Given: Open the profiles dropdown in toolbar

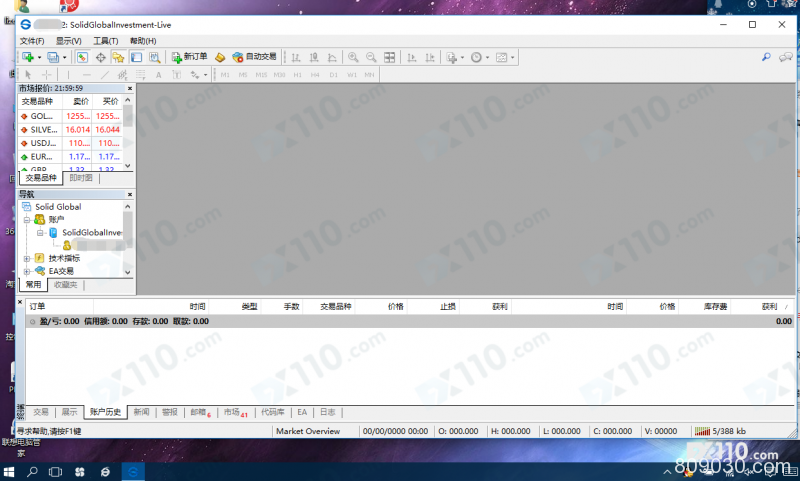Looking at the screenshot, I should click(x=64, y=57).
